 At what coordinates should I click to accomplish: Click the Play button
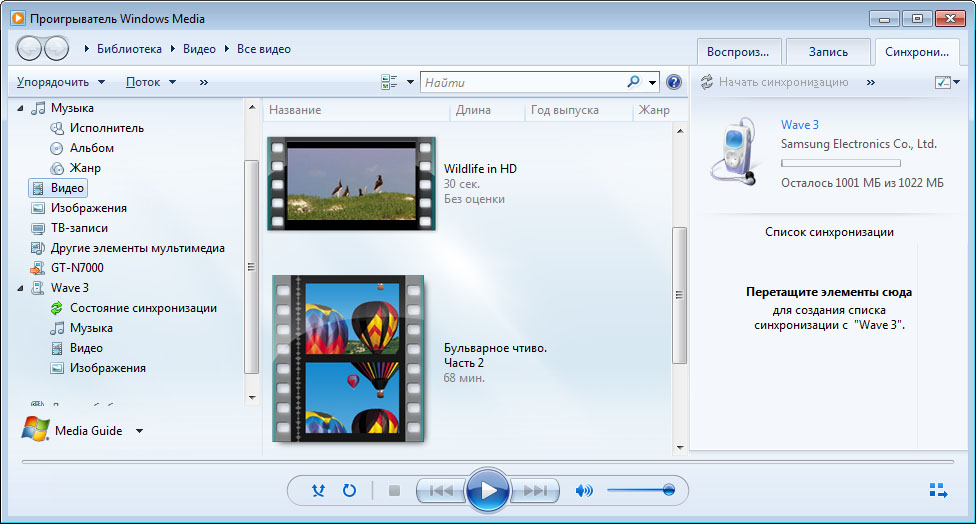point(487,490)
